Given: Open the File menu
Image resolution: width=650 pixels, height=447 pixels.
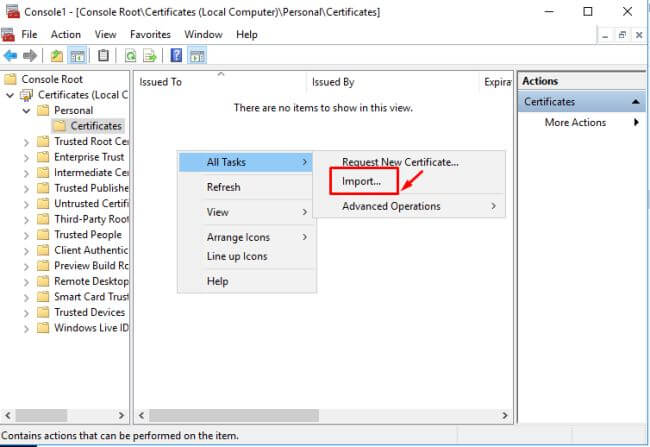Looking at the screenshot, I should pyautogui.click(x=29, y=34).
